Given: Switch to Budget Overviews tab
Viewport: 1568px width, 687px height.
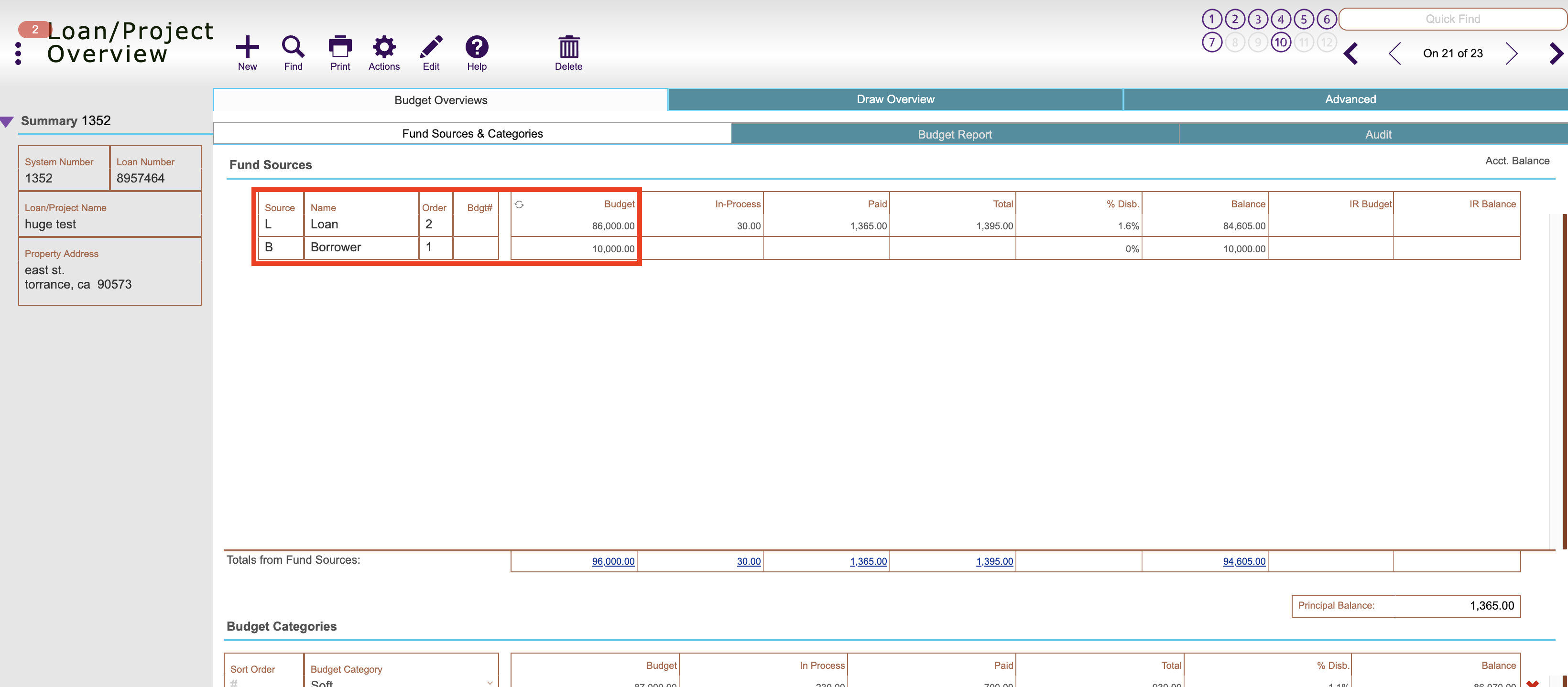Looking at the screenshot, I should 441,100.
